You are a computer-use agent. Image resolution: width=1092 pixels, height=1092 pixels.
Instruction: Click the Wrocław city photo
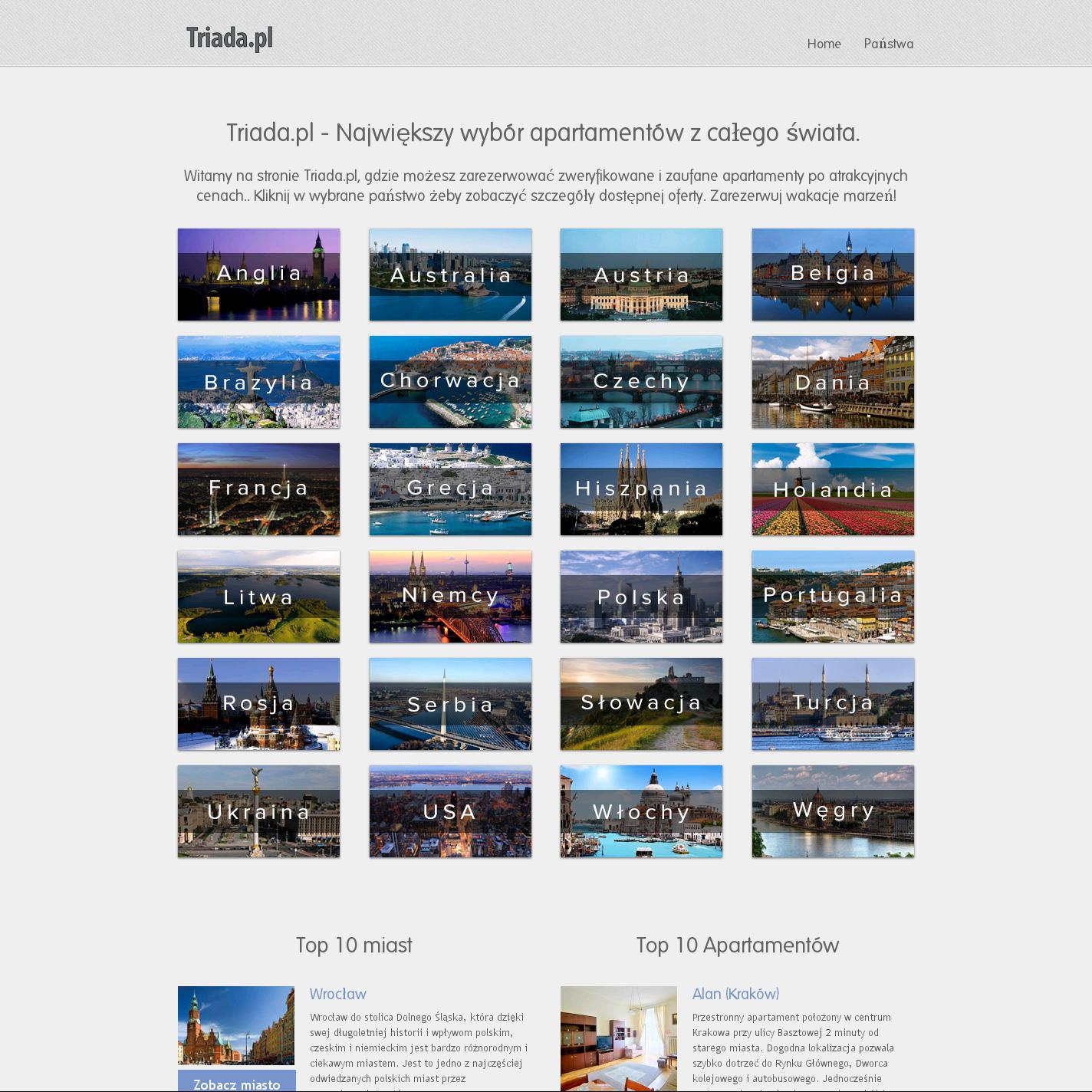[236, 1025]
